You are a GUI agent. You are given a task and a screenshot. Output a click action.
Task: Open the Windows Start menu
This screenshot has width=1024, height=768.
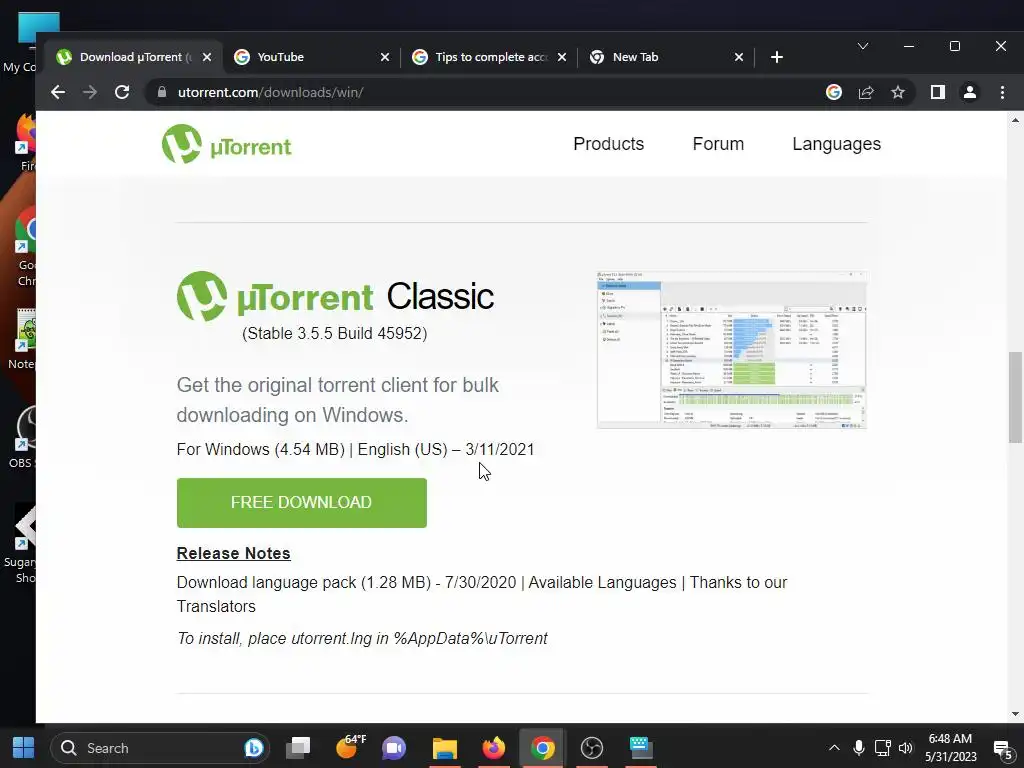pos(24,748)
